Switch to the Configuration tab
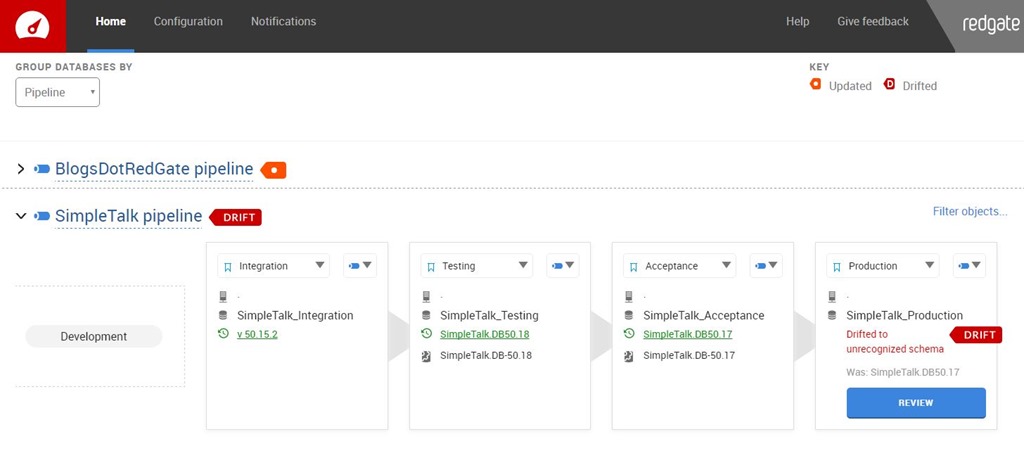The image size is (1024, 458). (188, 21)
